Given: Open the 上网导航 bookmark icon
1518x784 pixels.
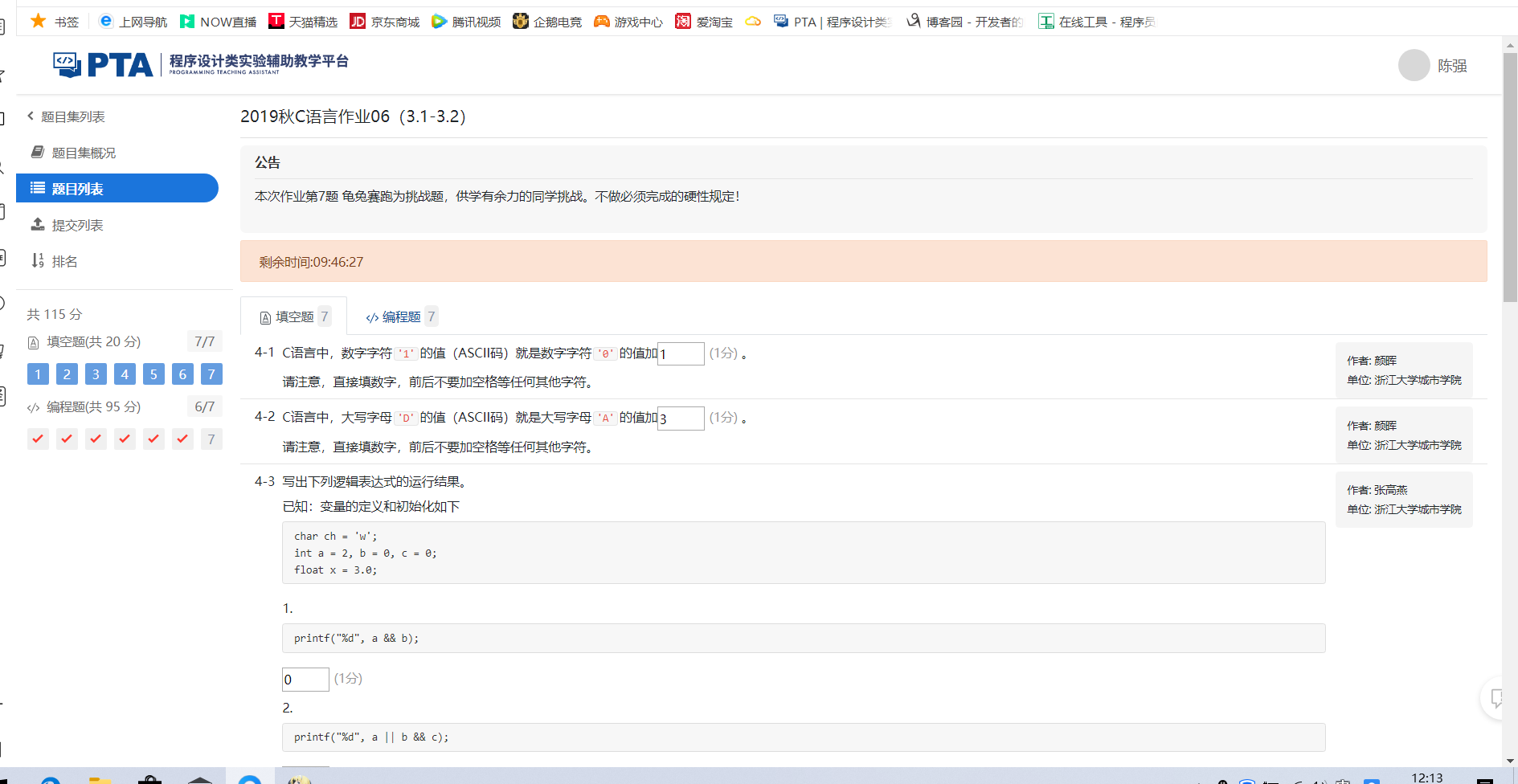Looking at the screenshot, I should click(106, 21).
